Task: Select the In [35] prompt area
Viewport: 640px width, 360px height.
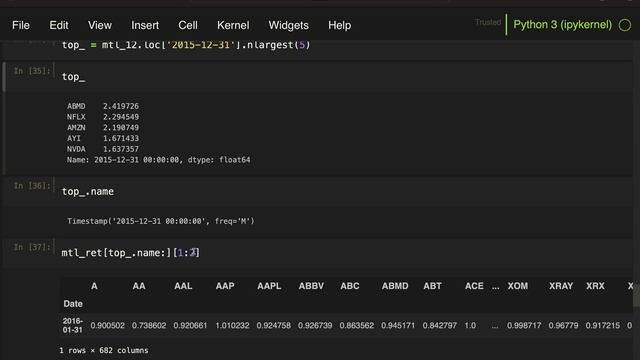Action: 32,71
